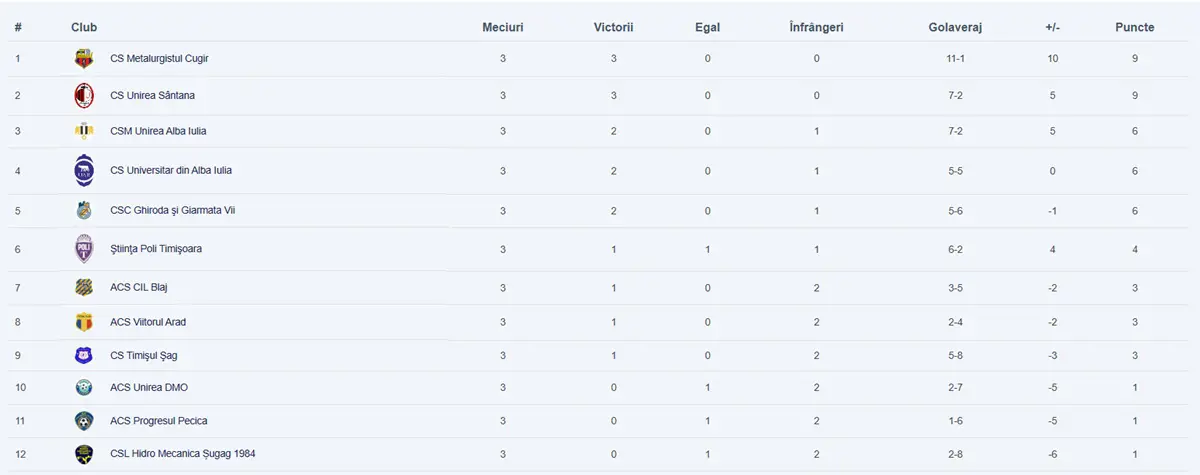Sort table by the Puncte column header
The image size is (1200, 475).
pos(1135,27)
